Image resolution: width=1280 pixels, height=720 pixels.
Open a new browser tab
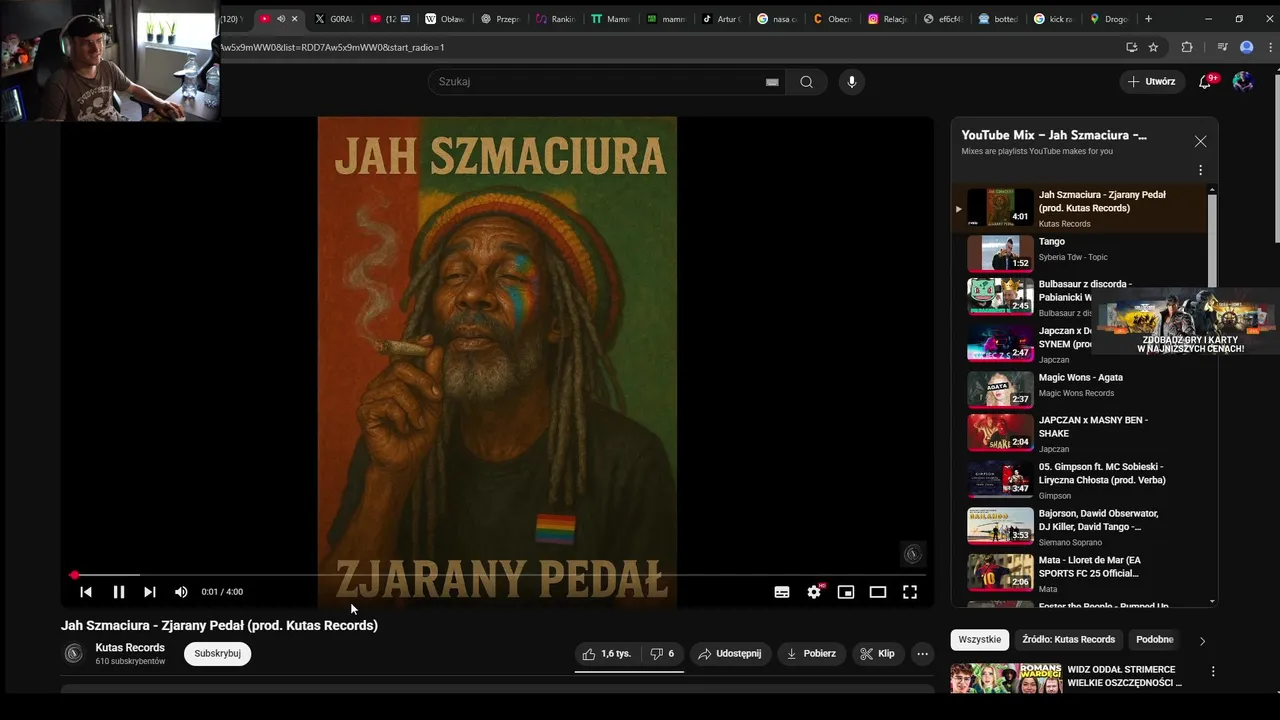tap(1148, 18)
